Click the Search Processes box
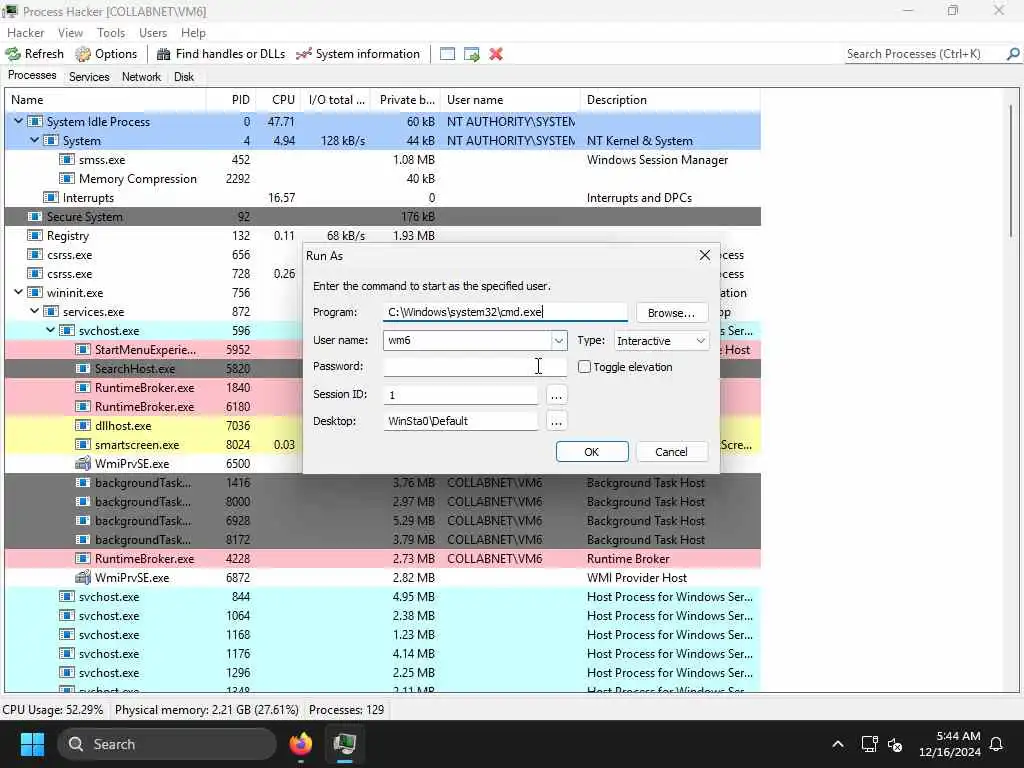 point(923,54)
